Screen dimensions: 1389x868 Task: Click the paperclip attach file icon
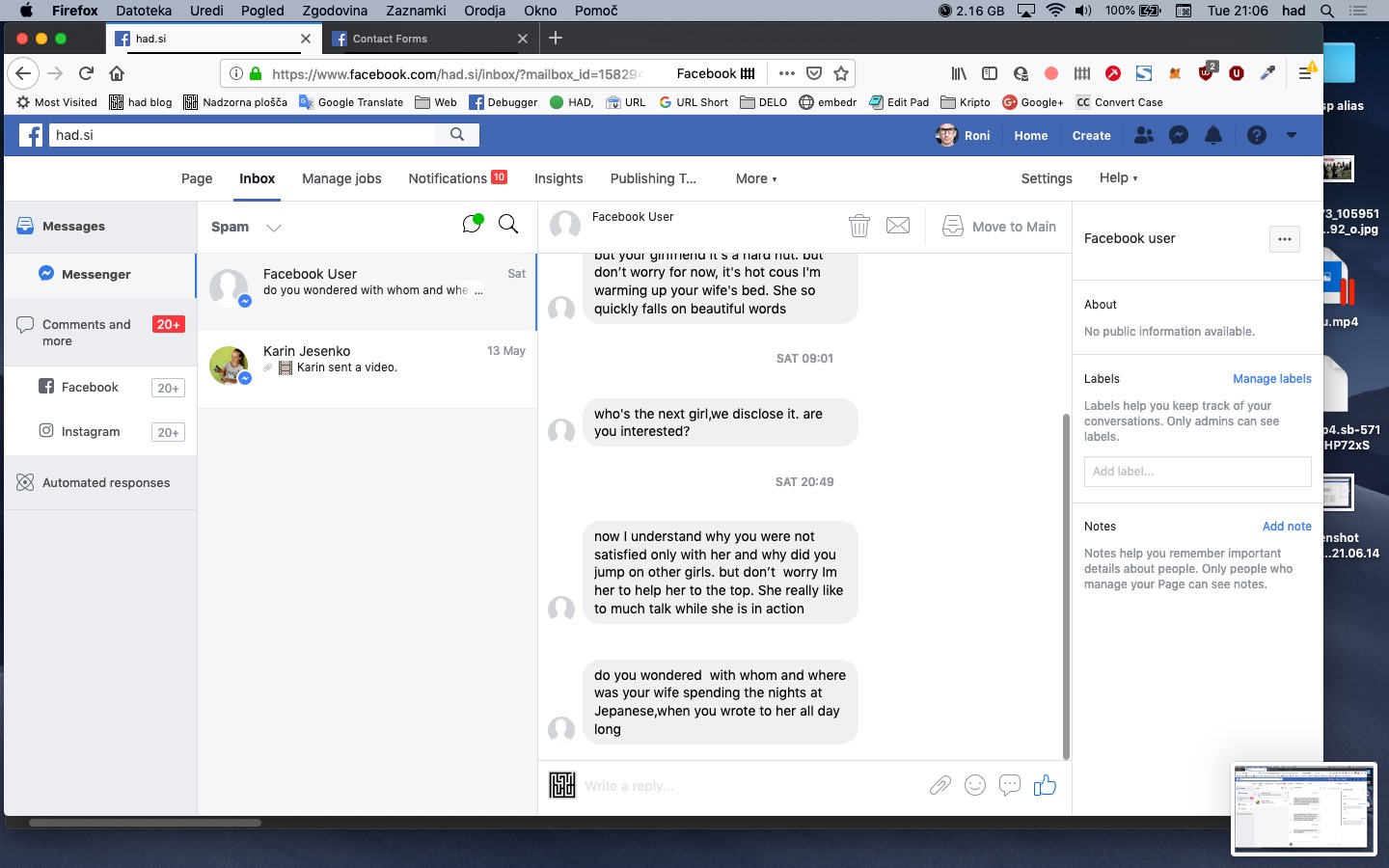[940, 786]
